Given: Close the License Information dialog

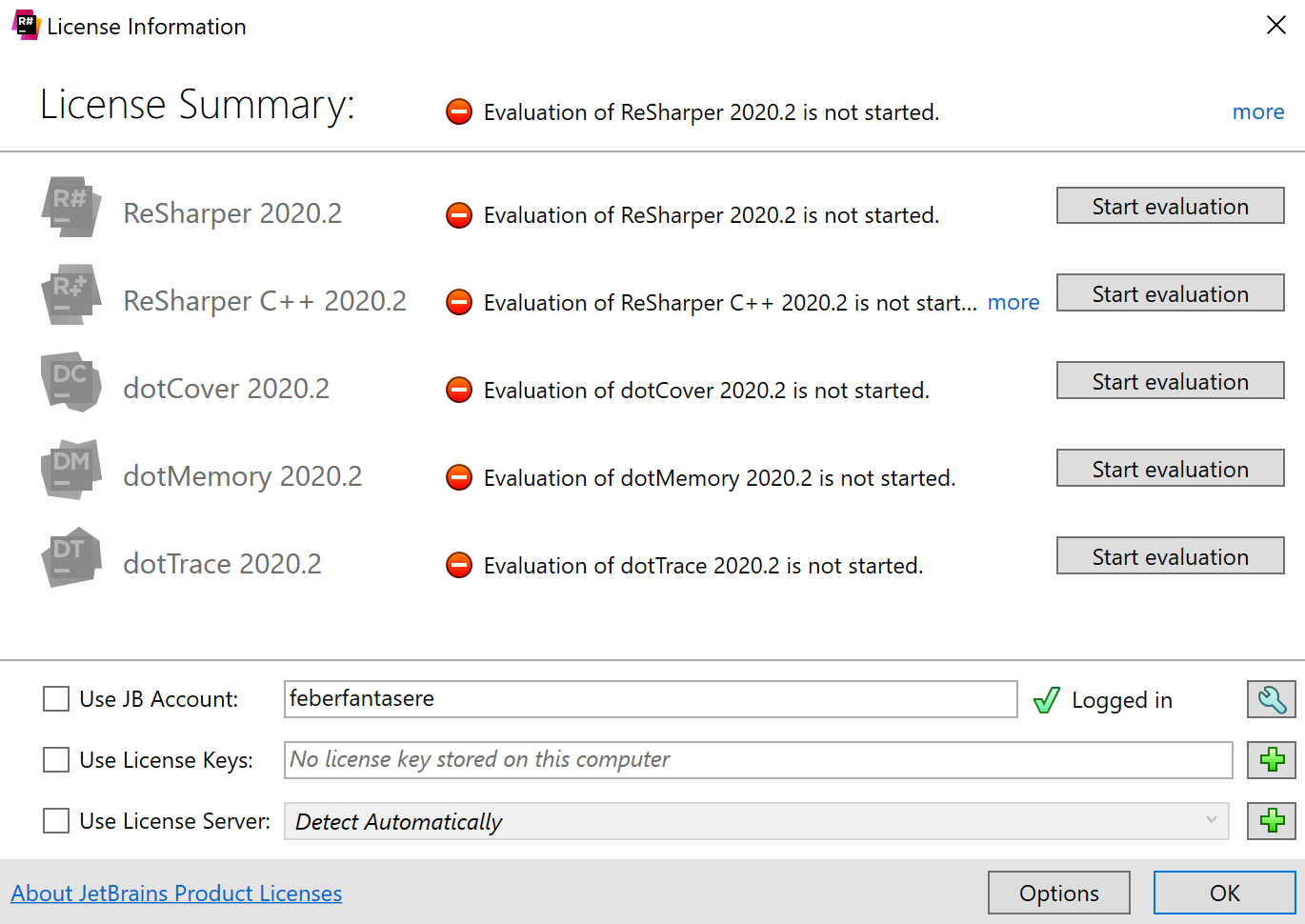Looking at the screenshot, I should pos(1276,26).
